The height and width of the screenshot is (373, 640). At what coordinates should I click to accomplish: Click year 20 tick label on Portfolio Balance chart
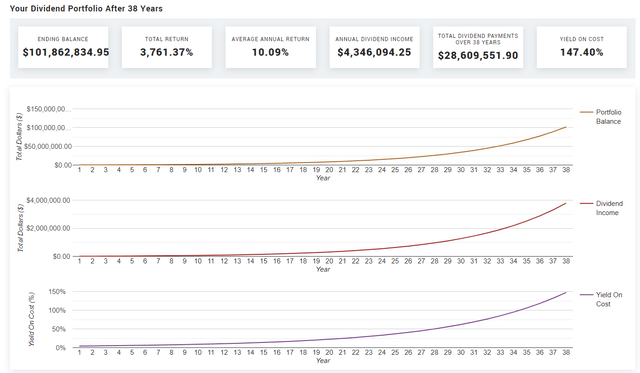pos(329,170)
